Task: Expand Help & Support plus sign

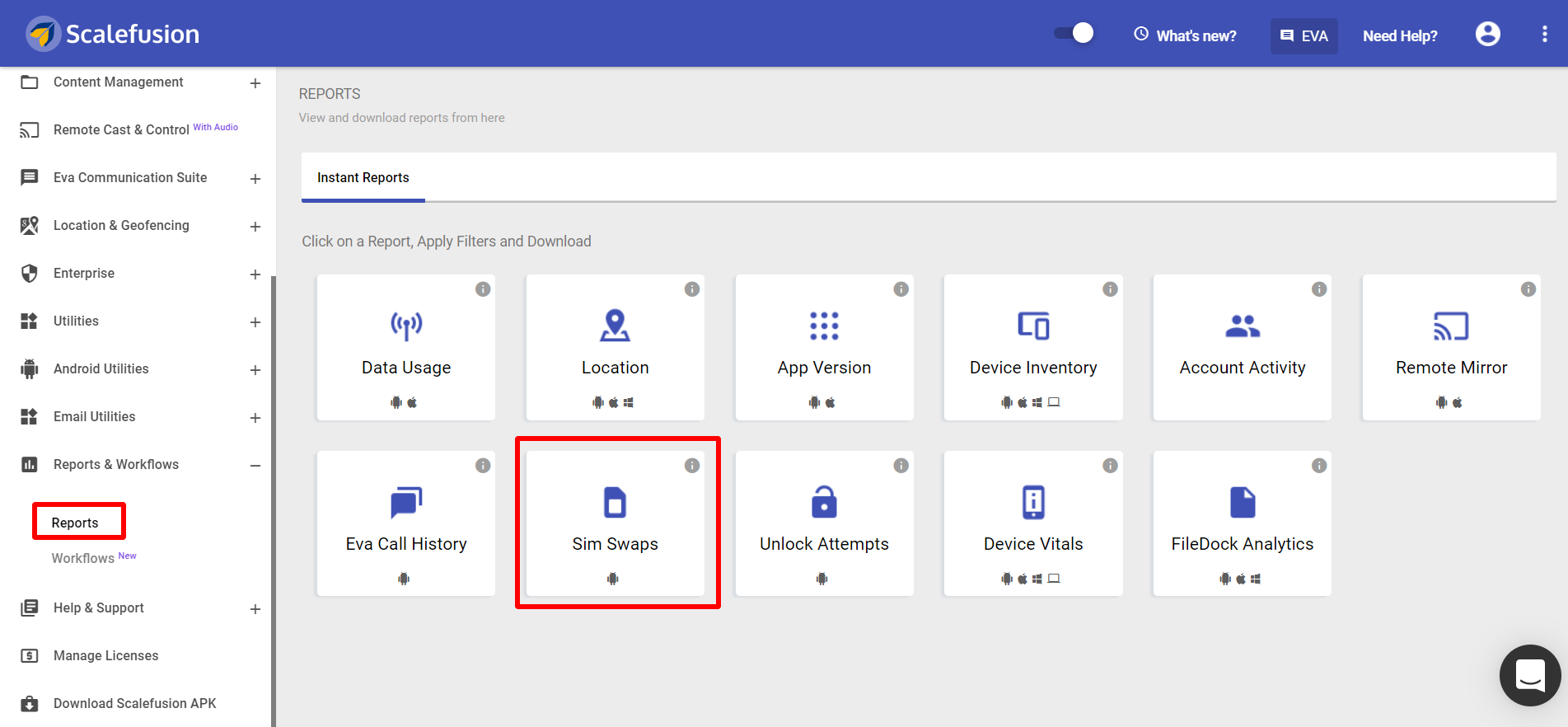Action: pyautogui.click(x=255, y=609)
